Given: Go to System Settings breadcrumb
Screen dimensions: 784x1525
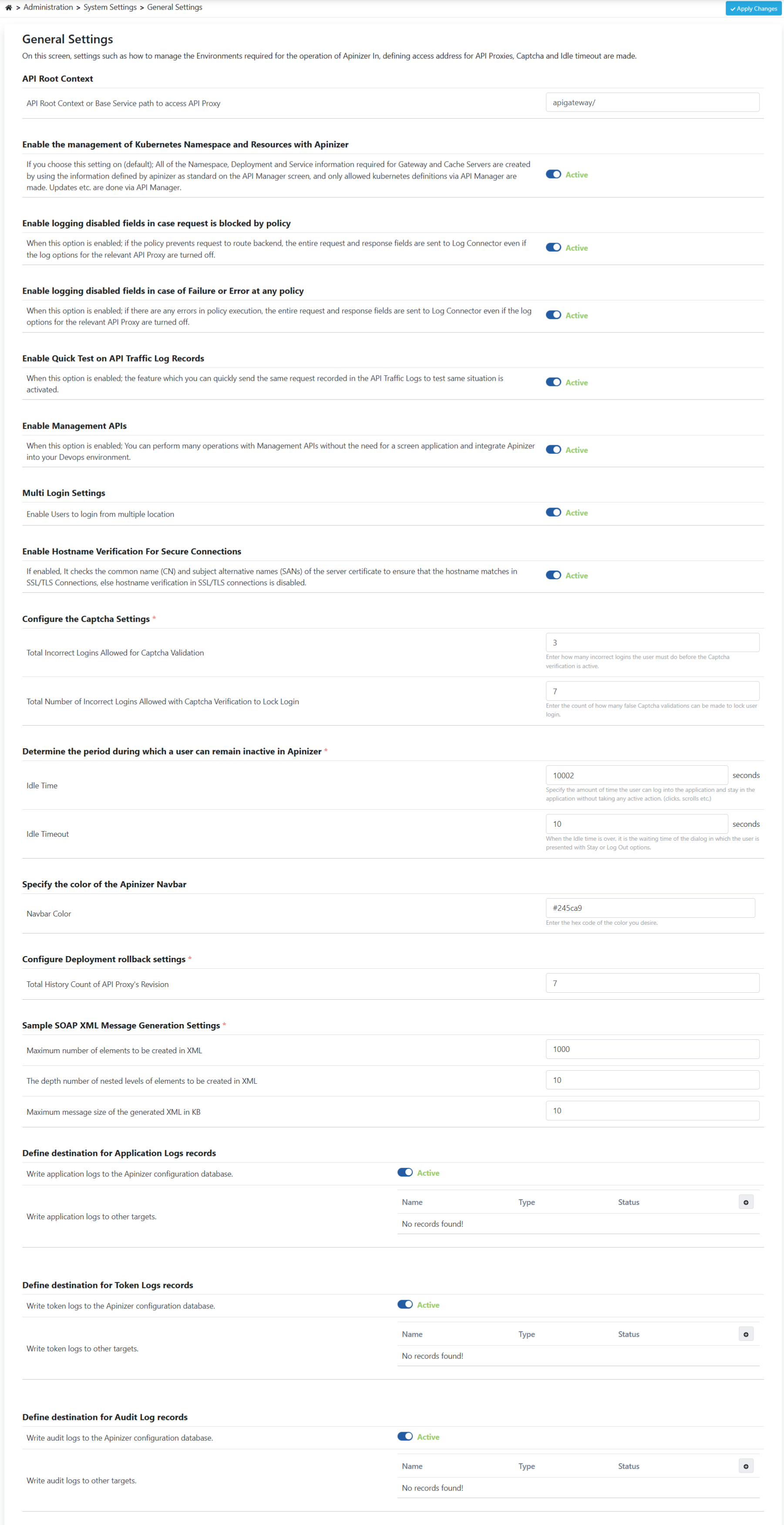Looking at the screenshot, I should [109, 7].
